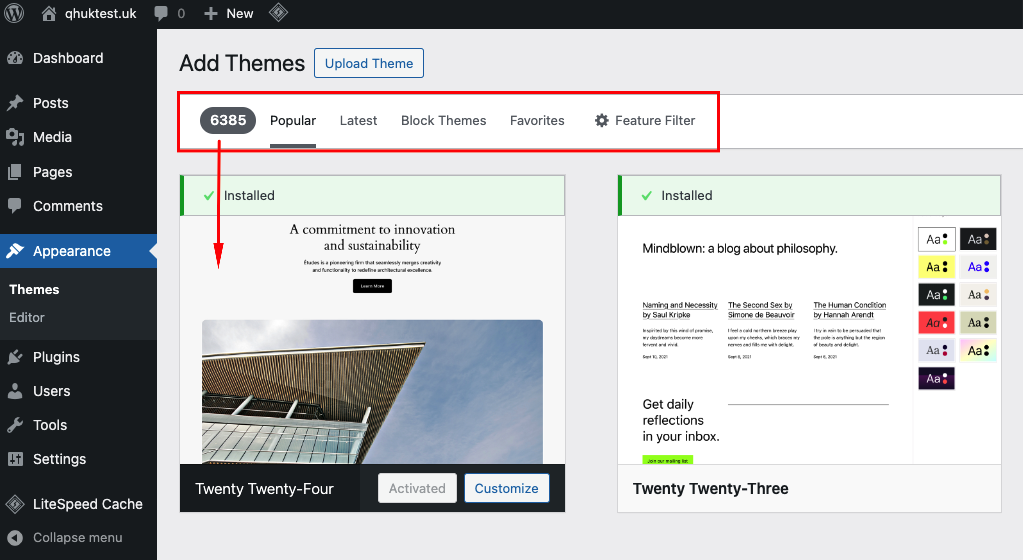Click the plus icon next to New
This screenshot has height=560, width=1023.
pyautogui.click(x=210, y=14)
